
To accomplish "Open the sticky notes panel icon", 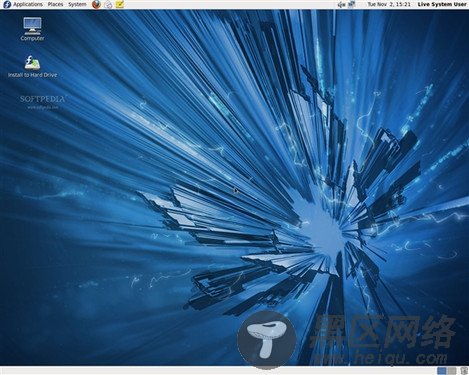I will (120, 4).
